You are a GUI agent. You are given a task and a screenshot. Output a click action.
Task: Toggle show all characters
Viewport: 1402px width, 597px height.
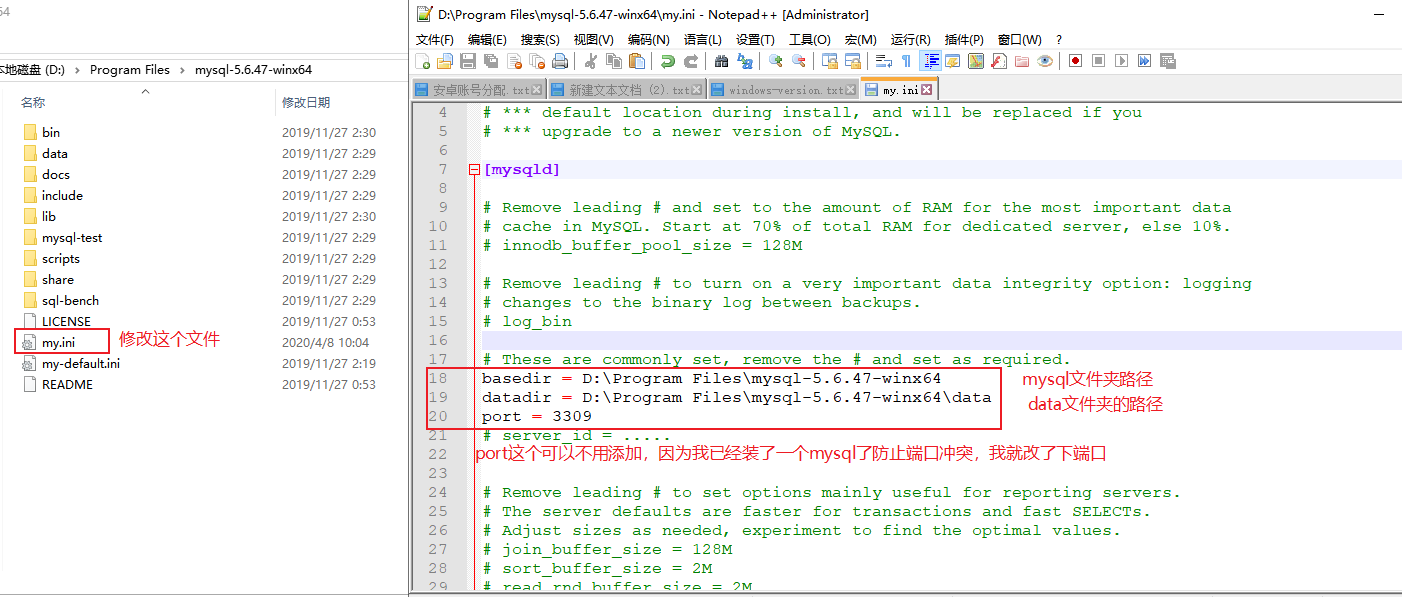tap(906, 61)
